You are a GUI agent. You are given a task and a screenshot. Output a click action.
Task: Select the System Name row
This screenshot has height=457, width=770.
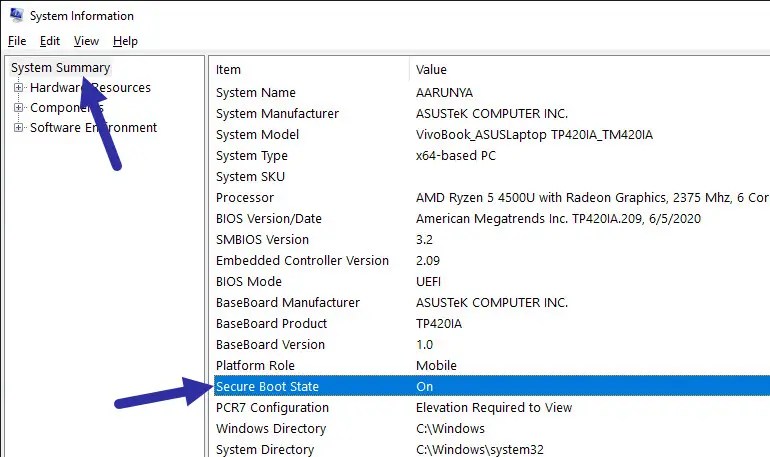[492, 92]
